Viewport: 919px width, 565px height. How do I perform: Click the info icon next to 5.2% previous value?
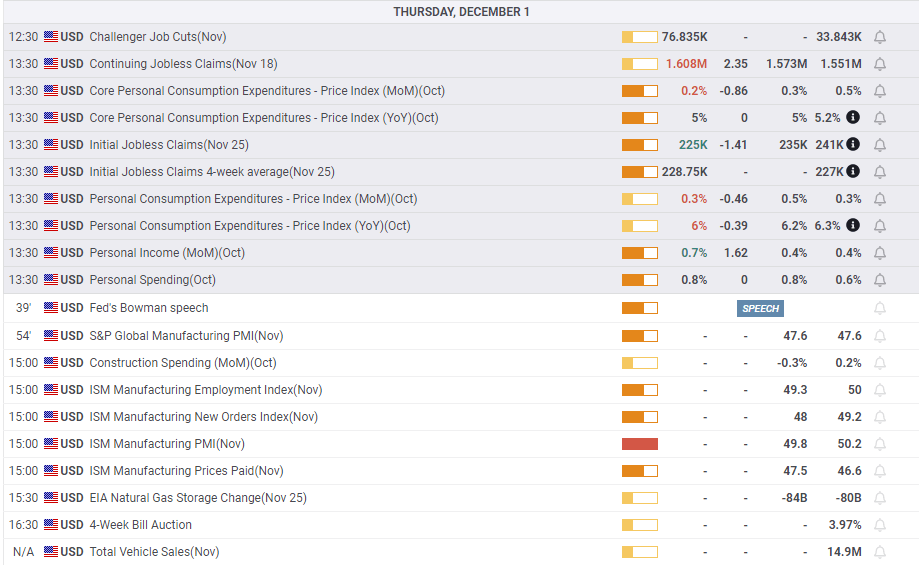tap(853, 118)
